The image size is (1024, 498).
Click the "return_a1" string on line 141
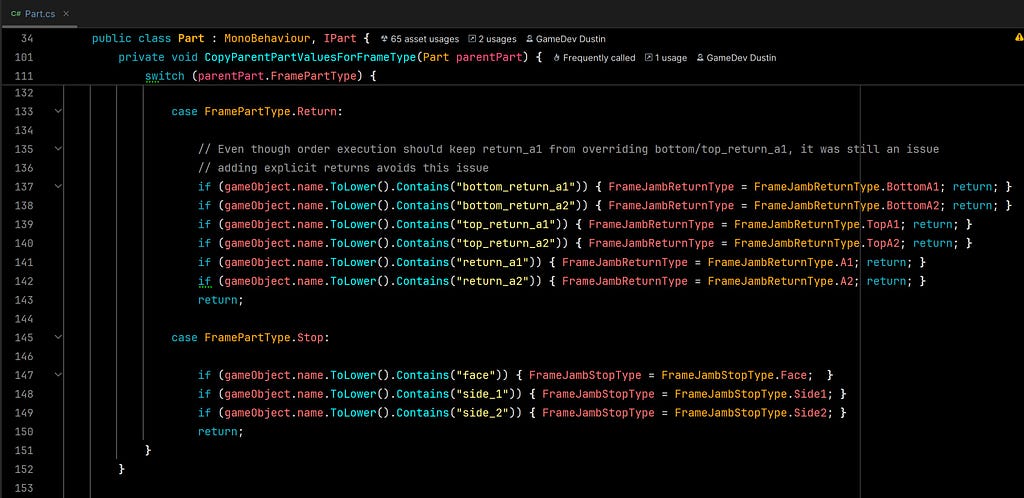pos(492,262)
